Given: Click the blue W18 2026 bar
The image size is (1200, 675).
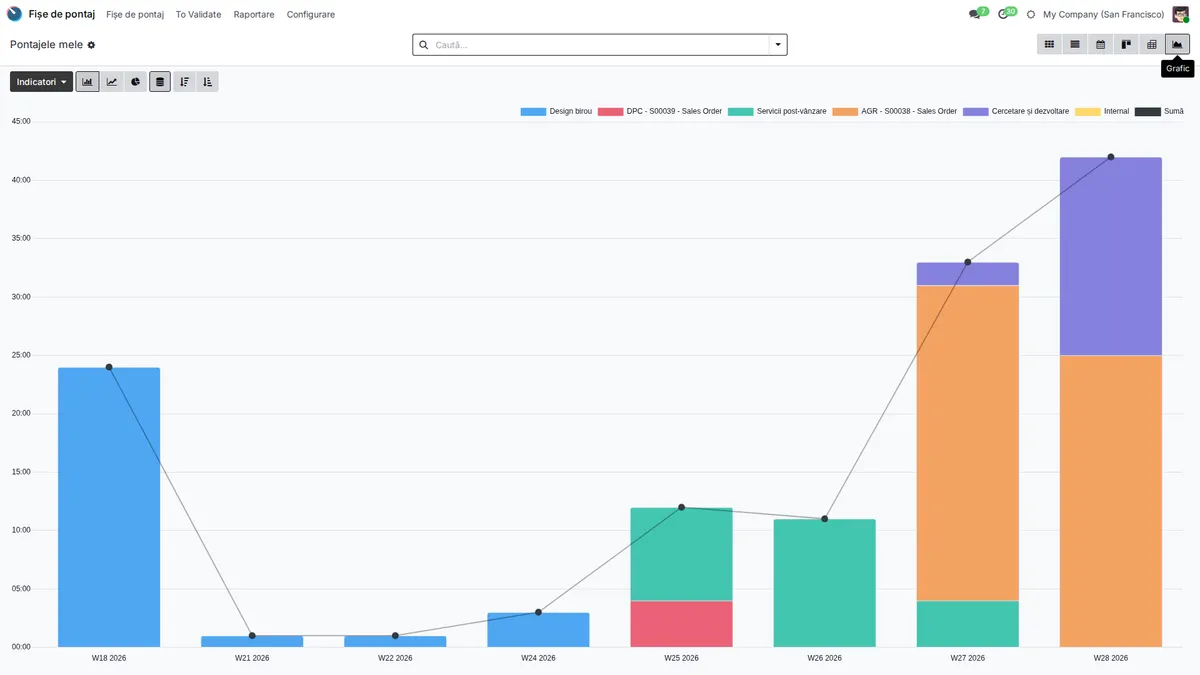Looking at the screenshot, I should click(109, 507).
